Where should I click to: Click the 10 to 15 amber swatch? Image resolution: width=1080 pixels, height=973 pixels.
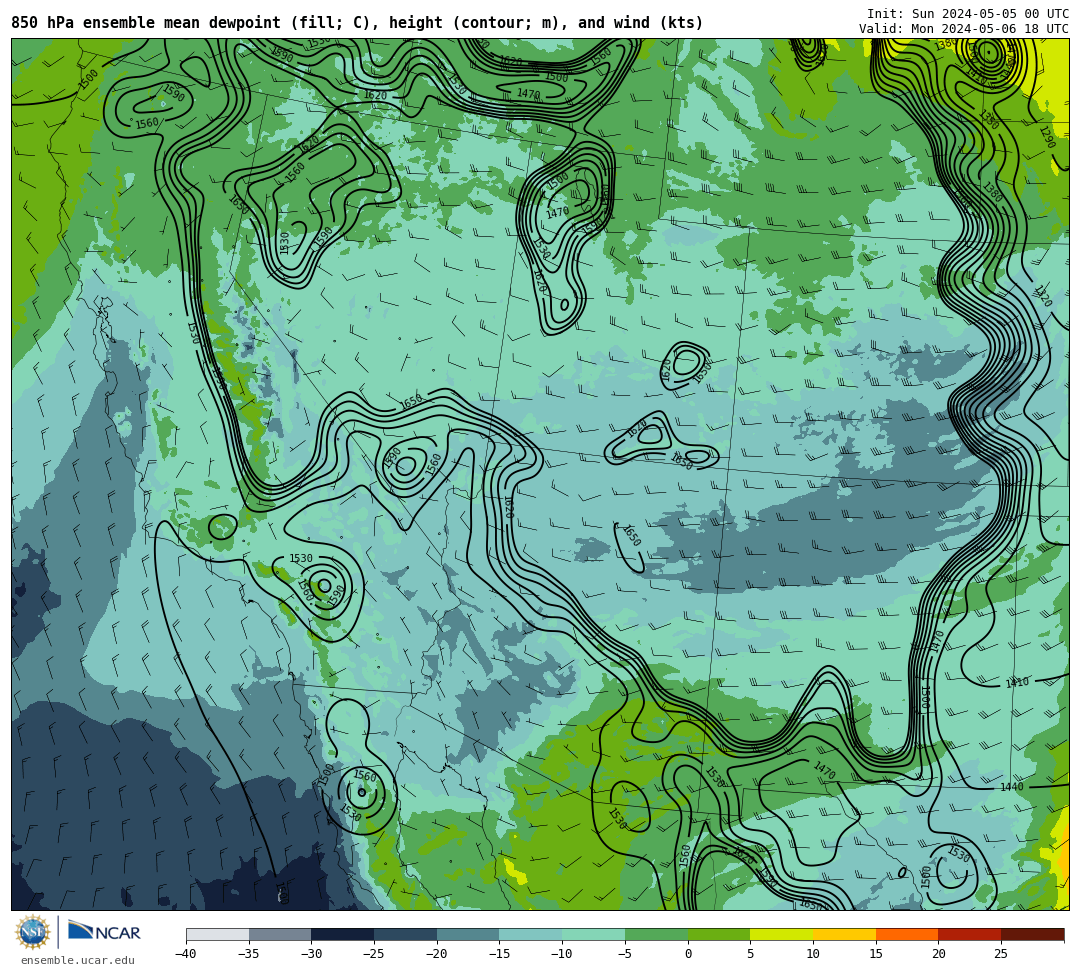pos(844,934)
